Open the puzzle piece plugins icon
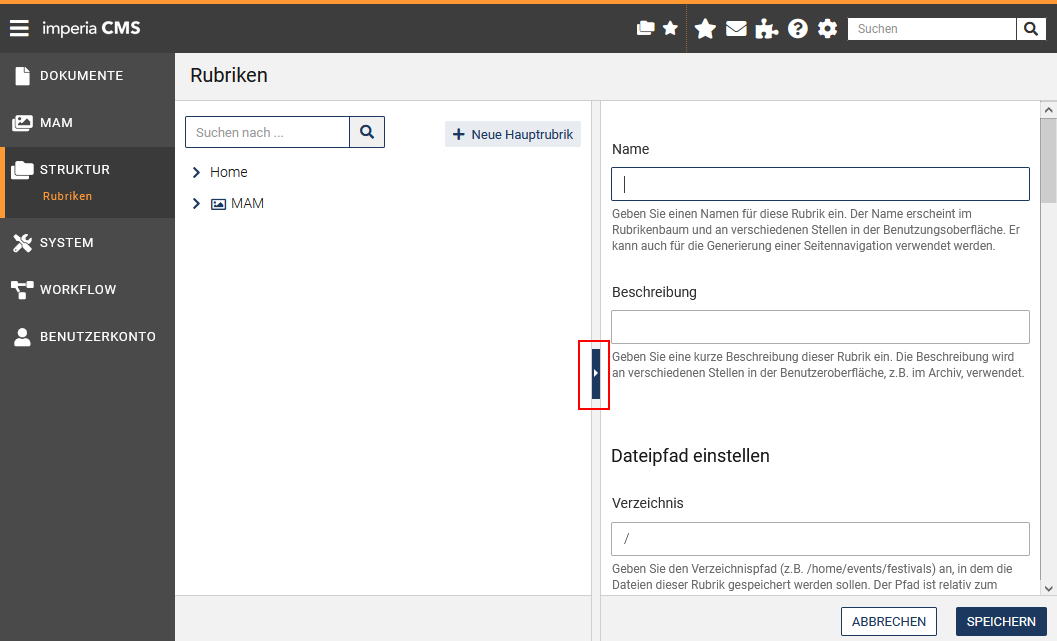The height and width of the screenshot is (641, 1057). tap(766, 29)
